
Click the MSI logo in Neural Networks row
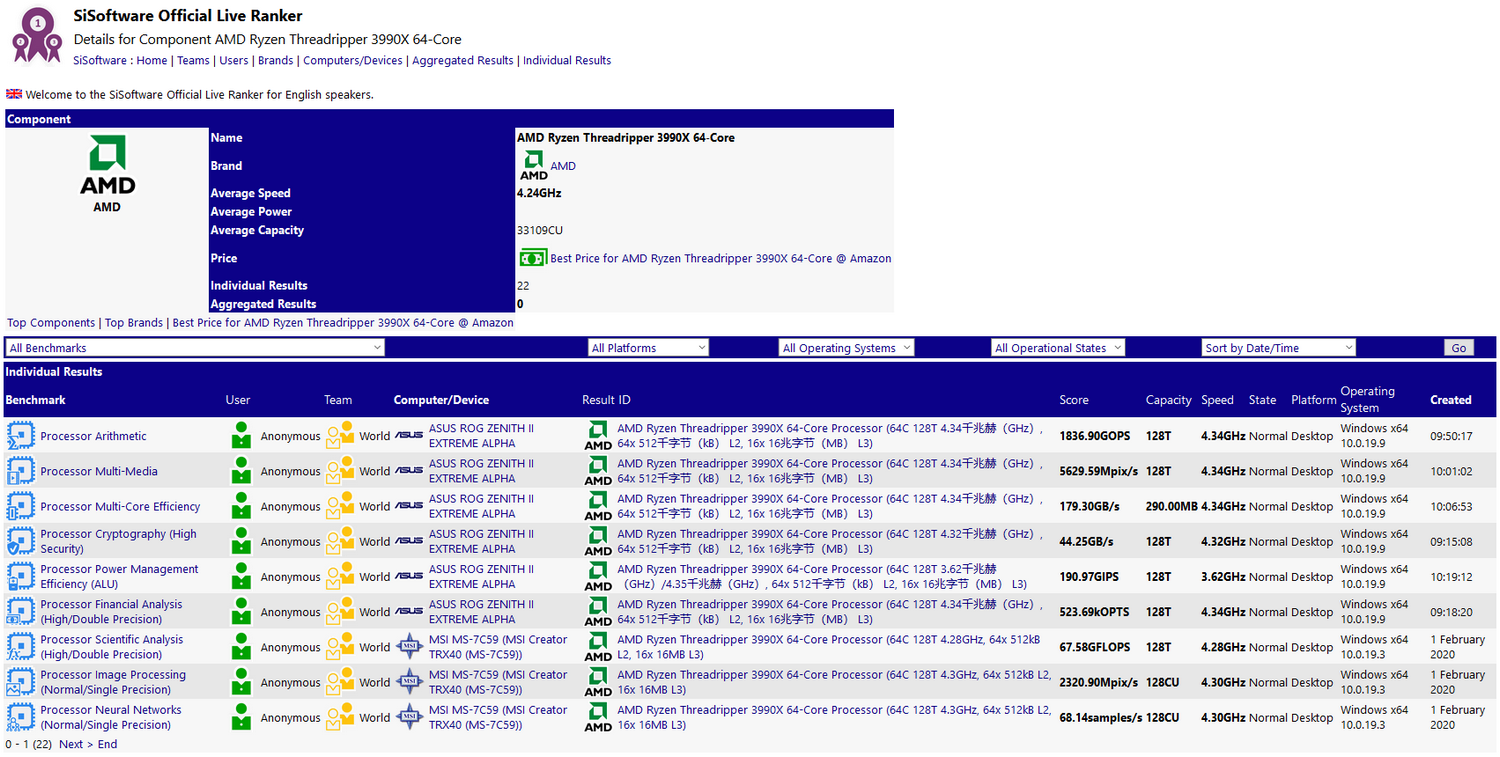coord(410,717)
